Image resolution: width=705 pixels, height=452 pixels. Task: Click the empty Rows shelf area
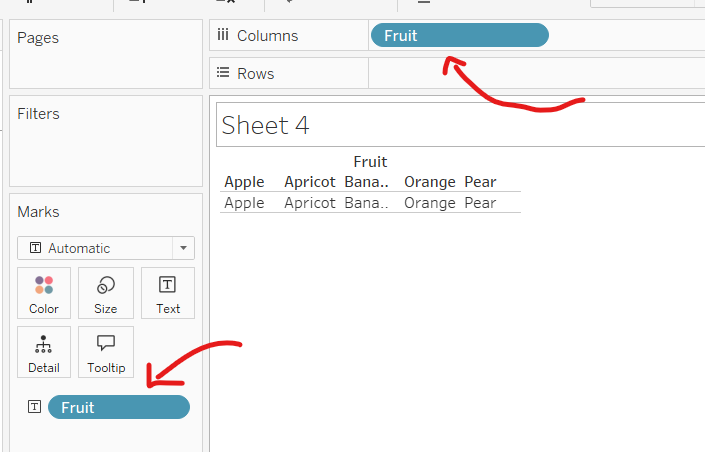[535, 74]
